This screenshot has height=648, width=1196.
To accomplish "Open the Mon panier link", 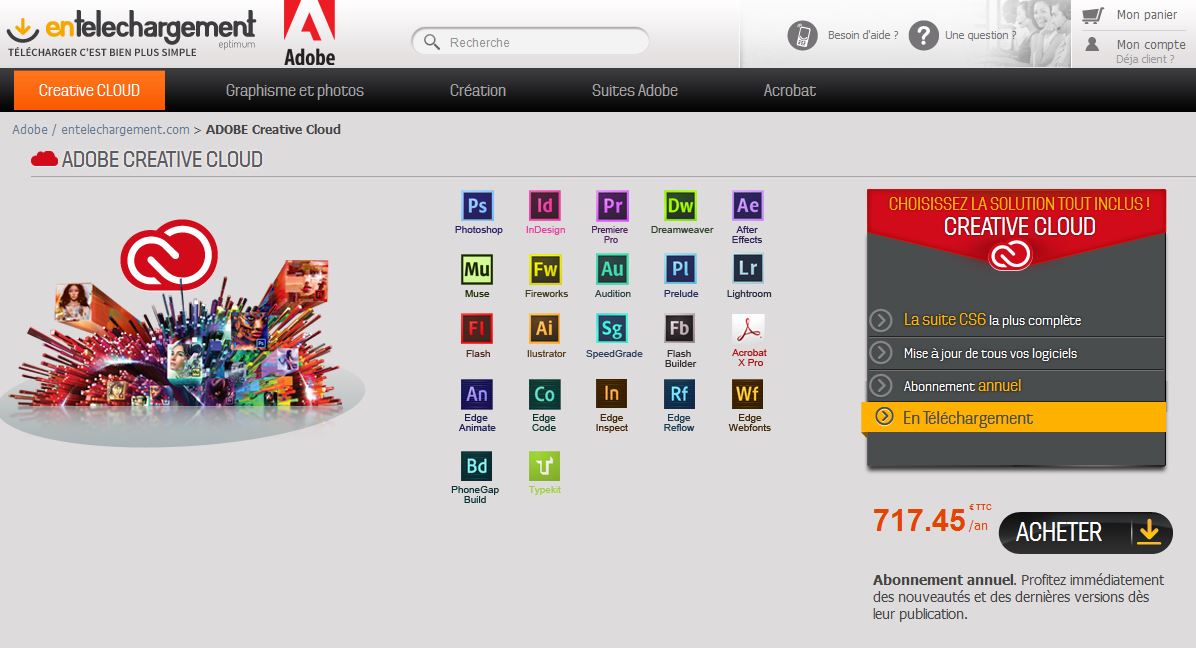I will pos(1146,14).
